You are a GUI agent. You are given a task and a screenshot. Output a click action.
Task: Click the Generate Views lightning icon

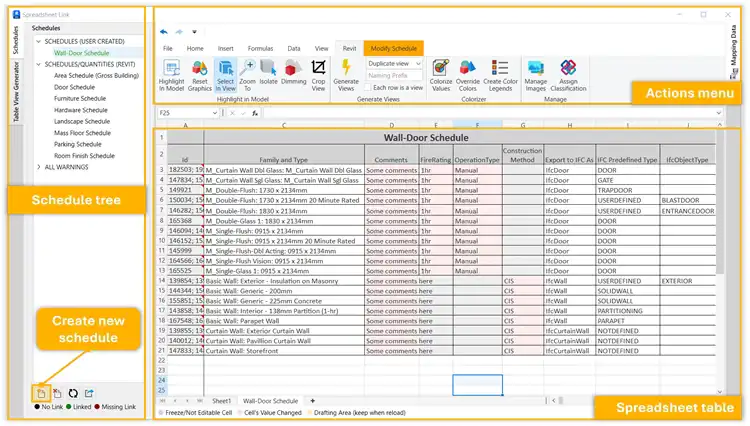pos(346,68)
